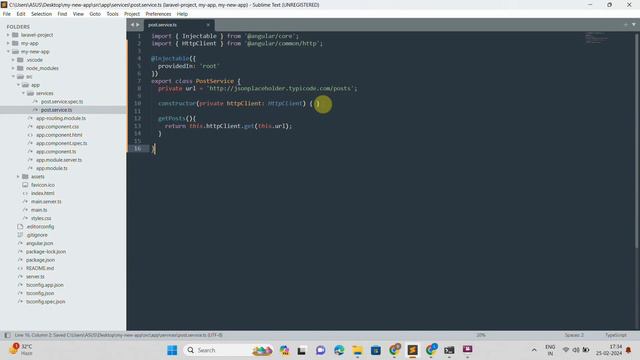The width and height of the screenshot is (640, 360).
Task: Click the my-app folder icon
Action: pos(15,43)
